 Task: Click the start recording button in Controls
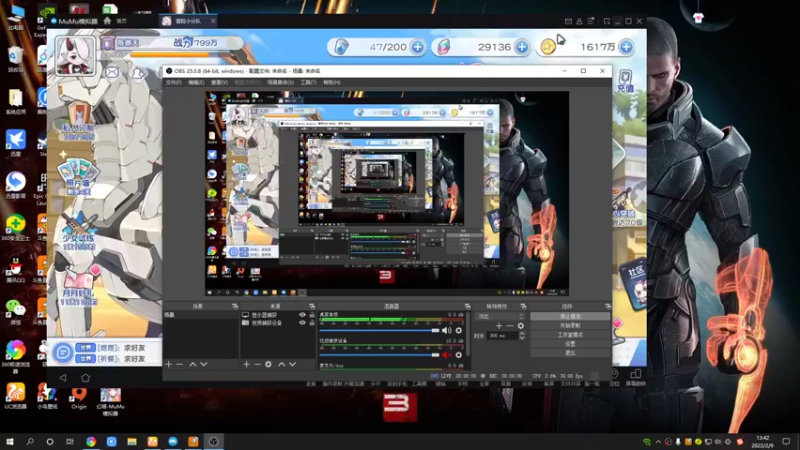(x=570, y=325)
